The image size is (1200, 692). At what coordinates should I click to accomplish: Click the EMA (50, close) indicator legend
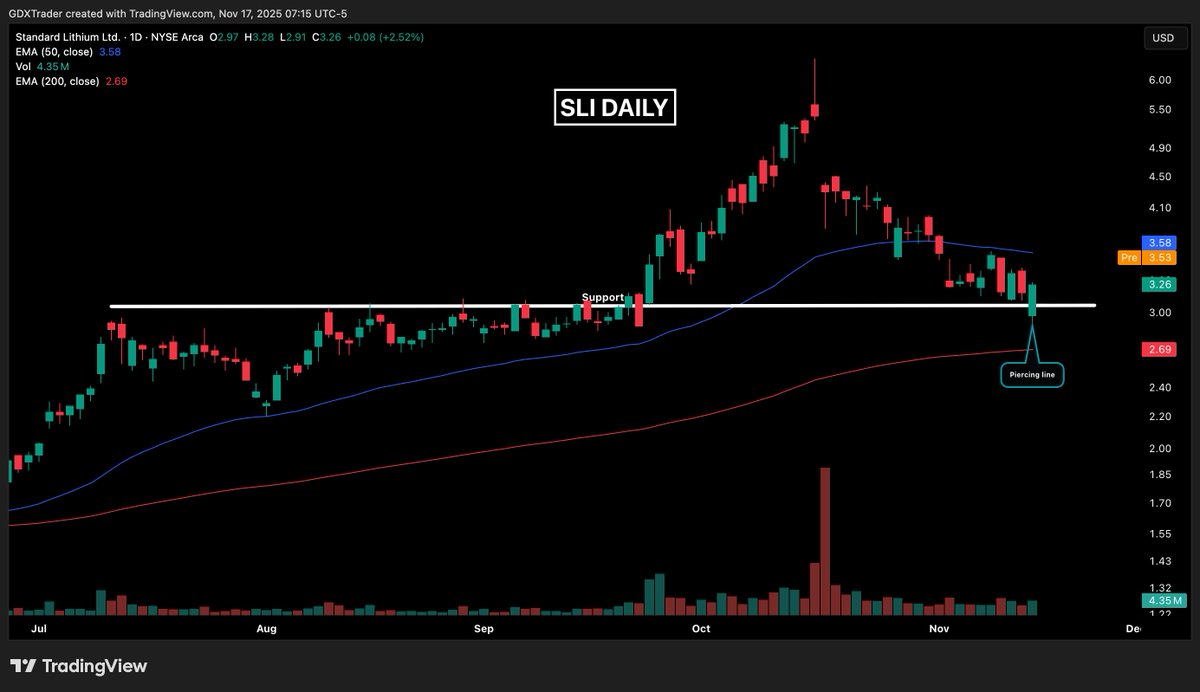click(53, 51)
